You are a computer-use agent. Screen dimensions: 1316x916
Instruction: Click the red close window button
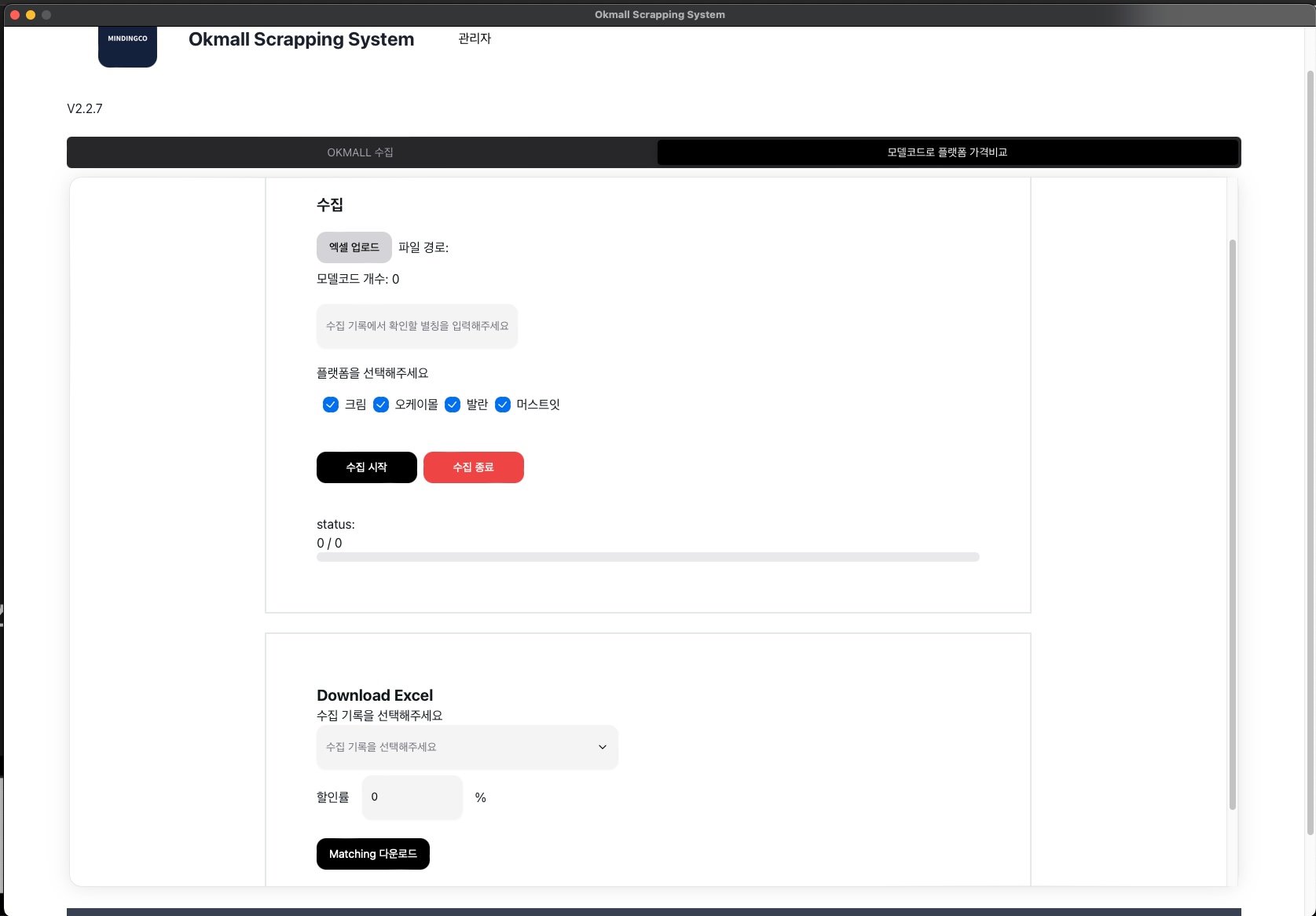point(15,15)
